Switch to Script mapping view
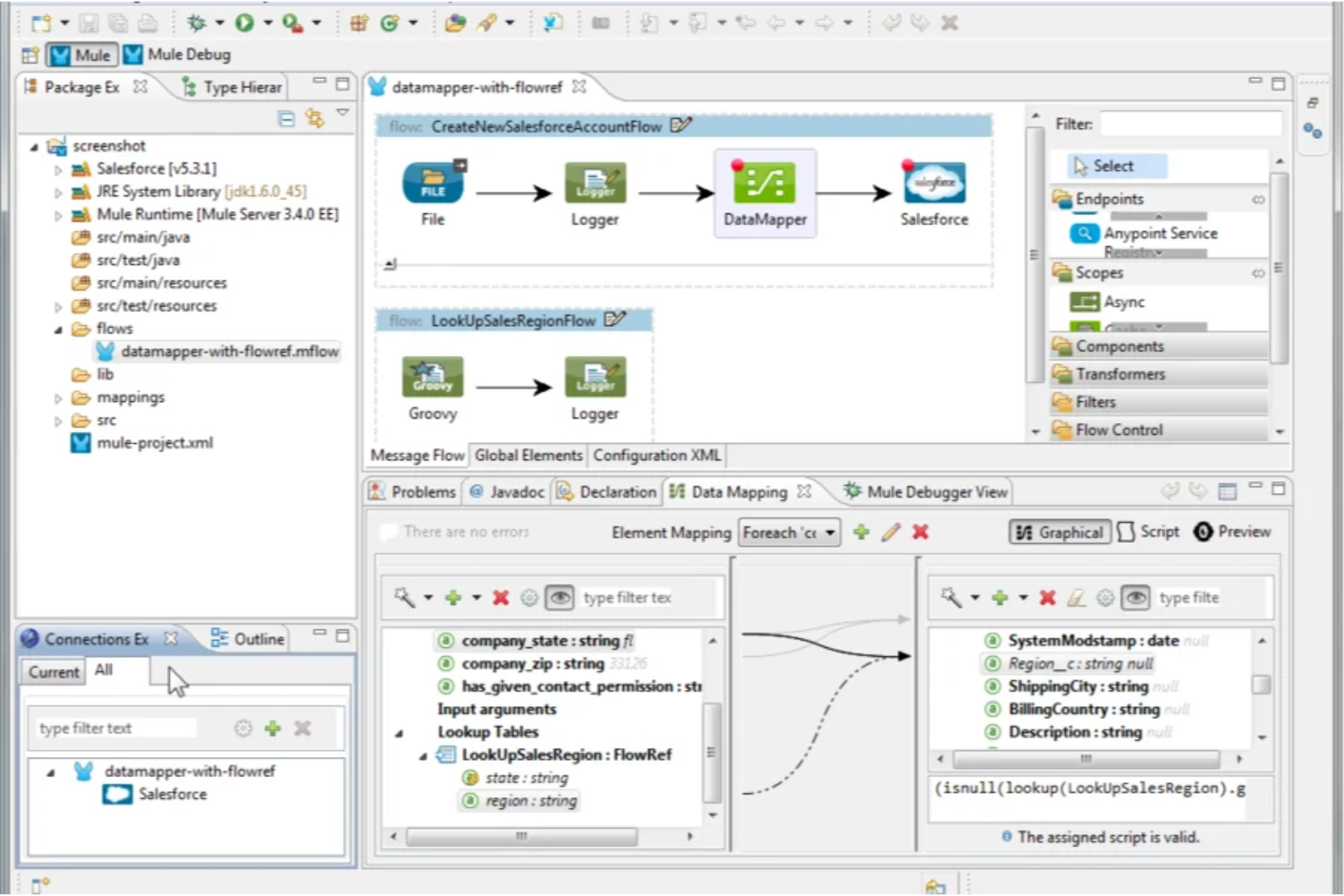1344x896 pixels. coord(1149,532)
